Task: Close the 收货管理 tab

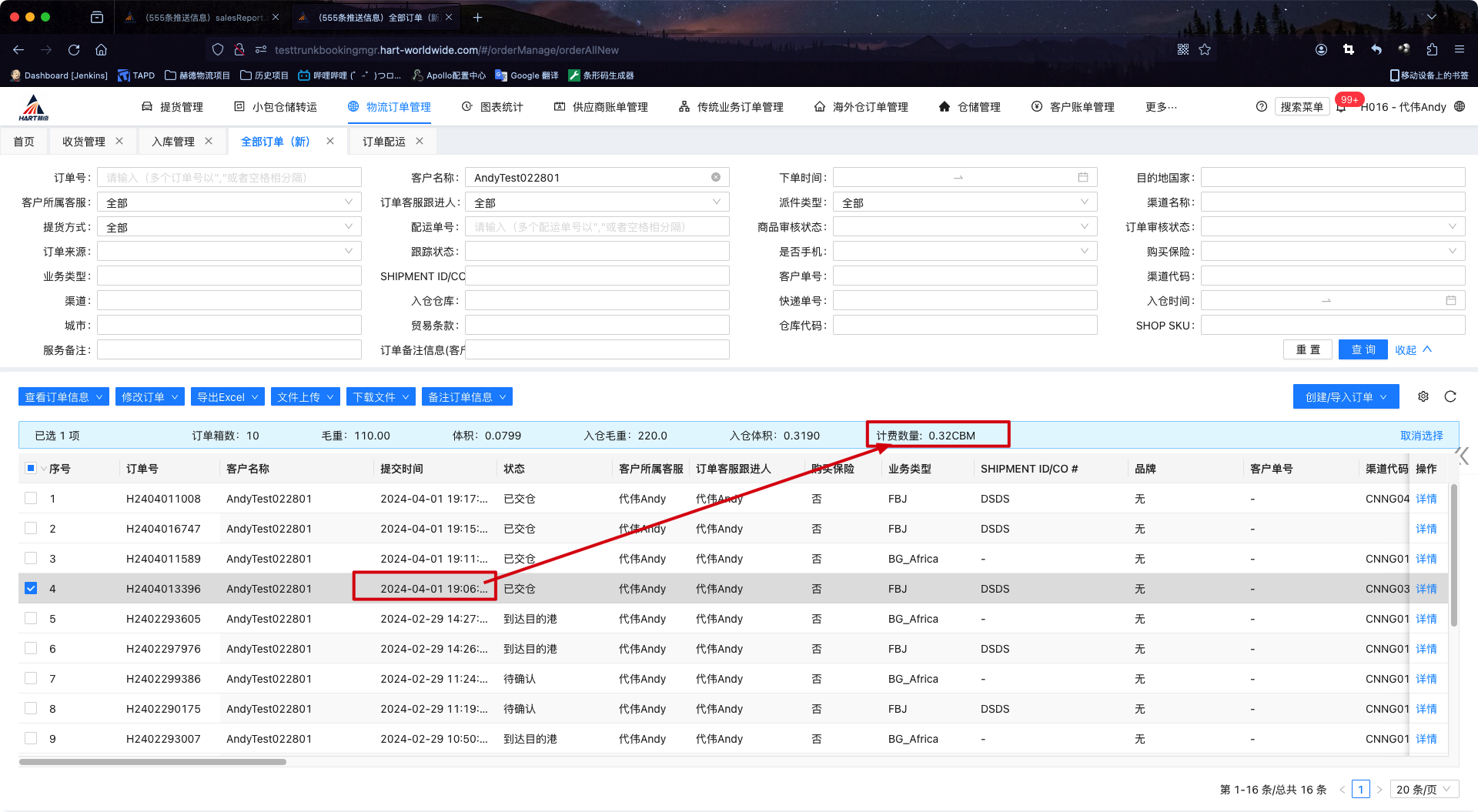Action: 119,141
